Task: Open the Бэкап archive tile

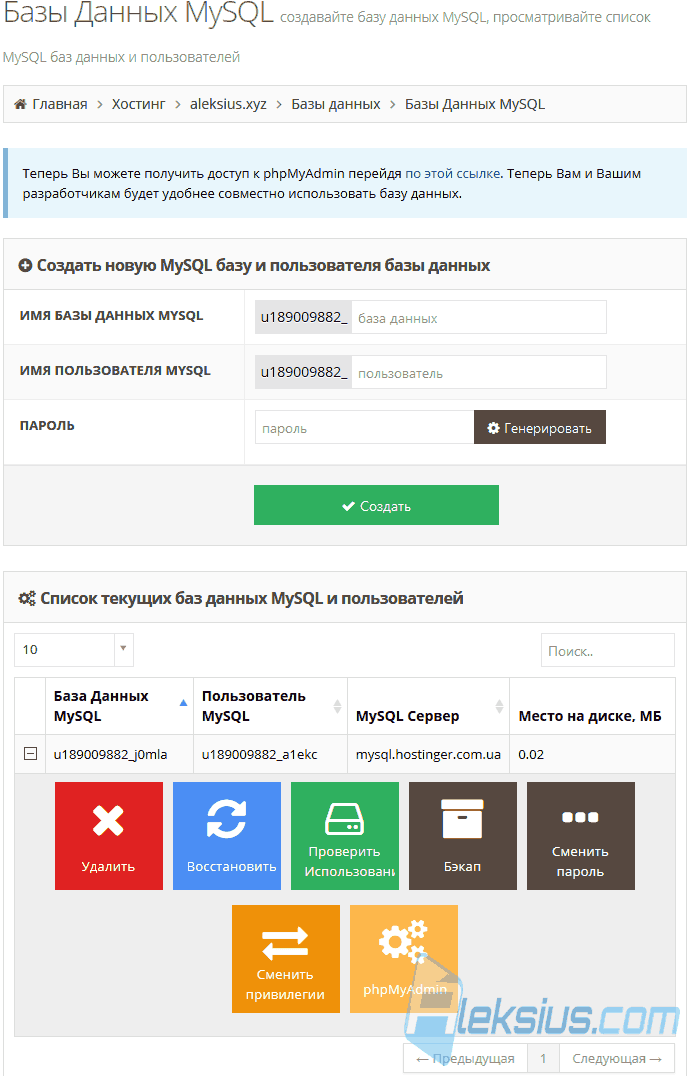Action: (x=462, y=835)
